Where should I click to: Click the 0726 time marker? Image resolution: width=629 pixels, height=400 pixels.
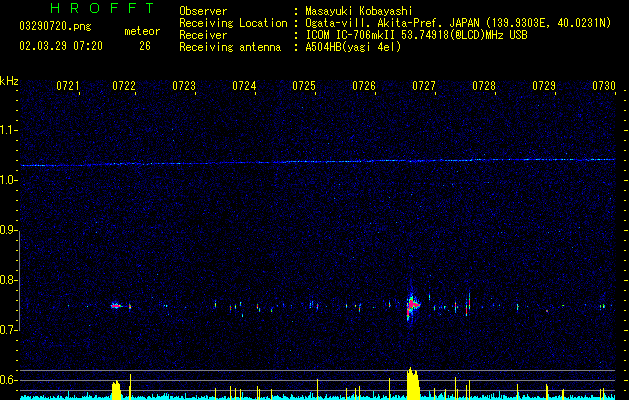click(364, 86)
